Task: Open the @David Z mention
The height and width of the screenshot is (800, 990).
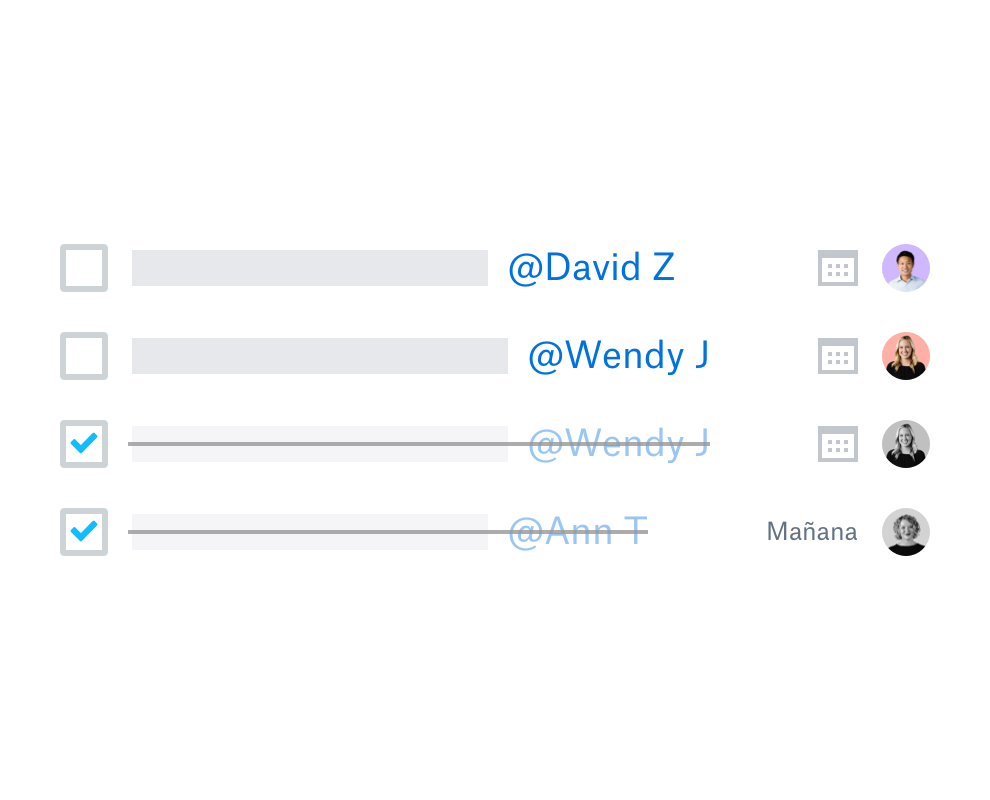Action: [592, 268]
